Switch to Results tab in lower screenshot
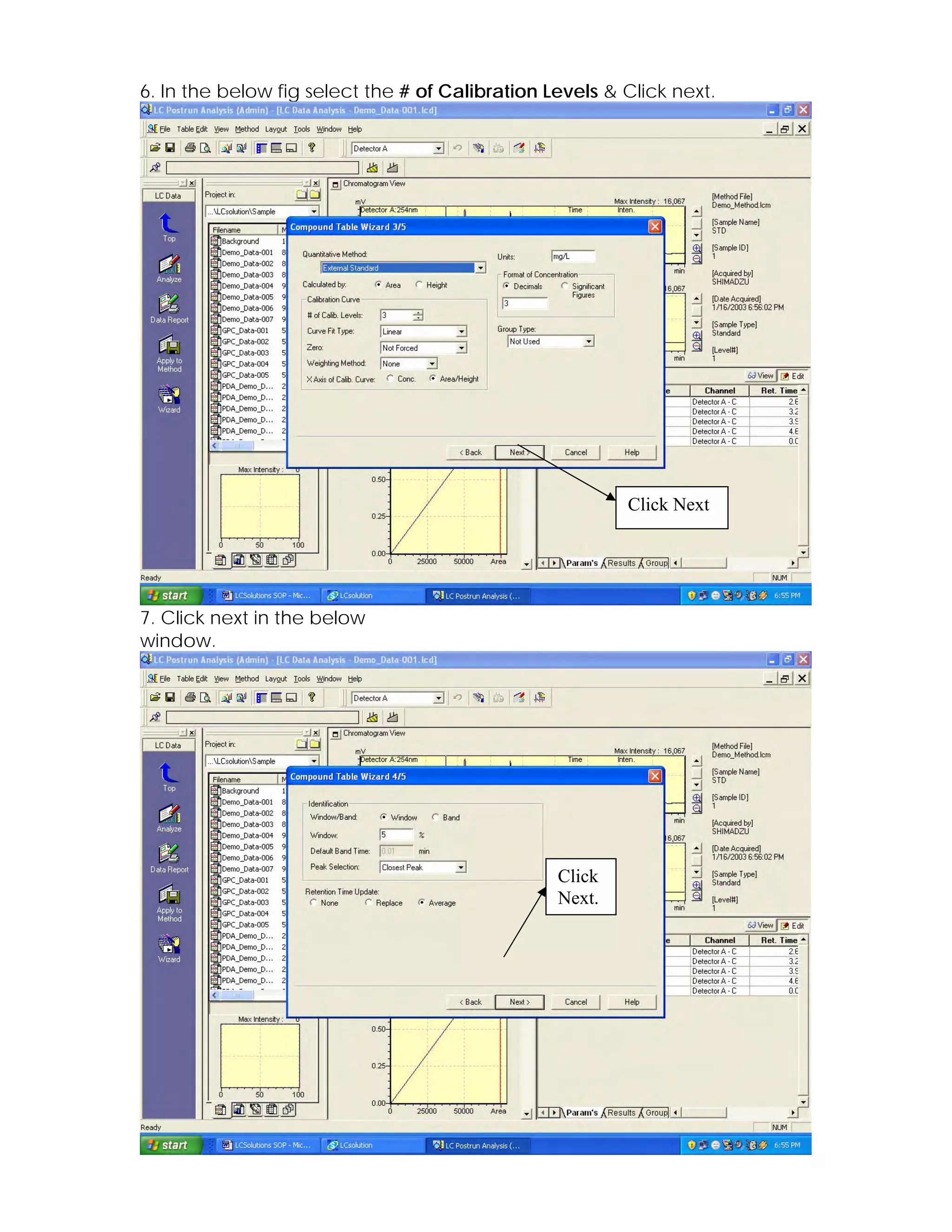Screen dimensions: 952x1232 coord(621,1113)
